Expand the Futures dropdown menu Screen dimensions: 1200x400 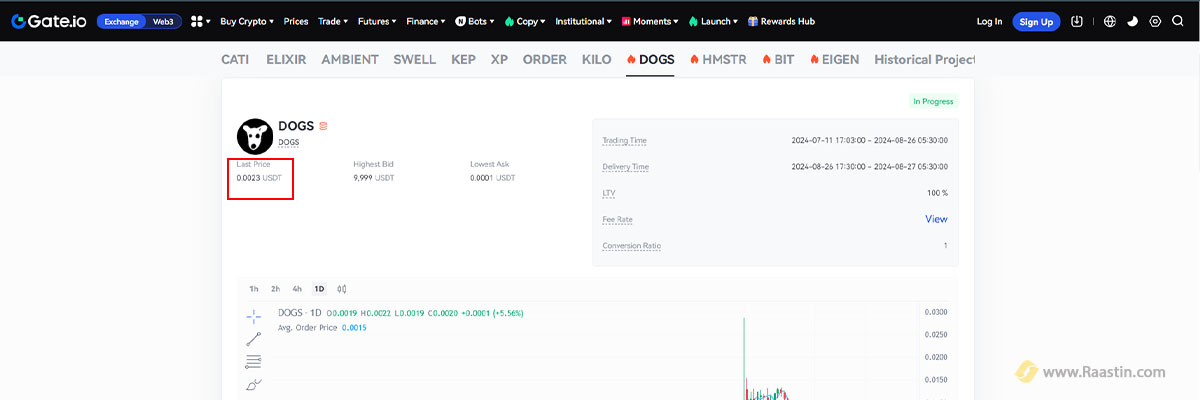377,21
